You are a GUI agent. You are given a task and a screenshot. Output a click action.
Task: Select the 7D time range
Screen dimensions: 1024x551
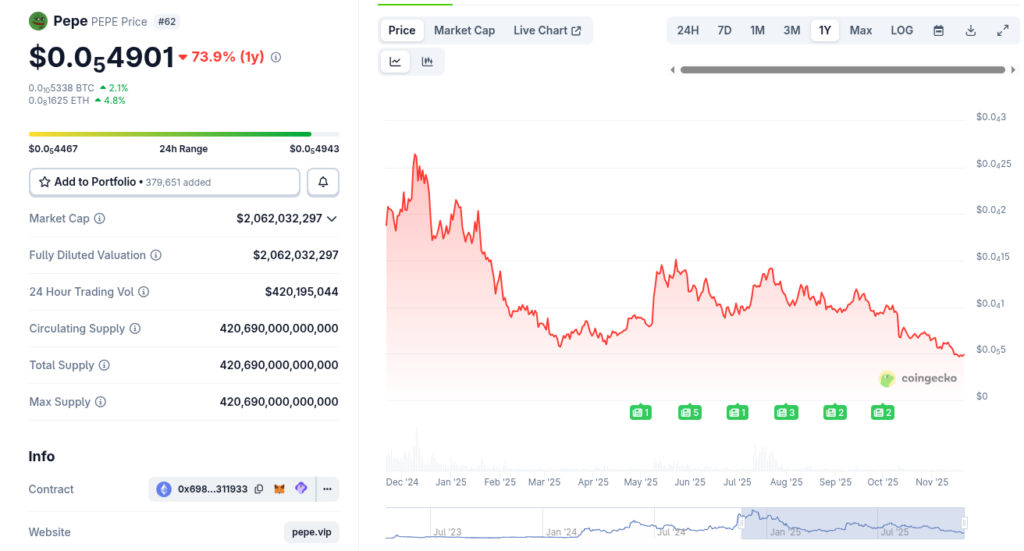(724, 30)
